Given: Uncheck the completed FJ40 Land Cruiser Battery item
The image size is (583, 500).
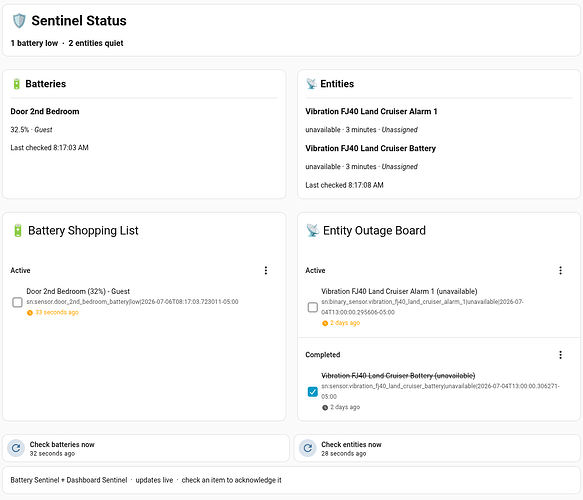Looking at the screenshot, I should 313,392.
